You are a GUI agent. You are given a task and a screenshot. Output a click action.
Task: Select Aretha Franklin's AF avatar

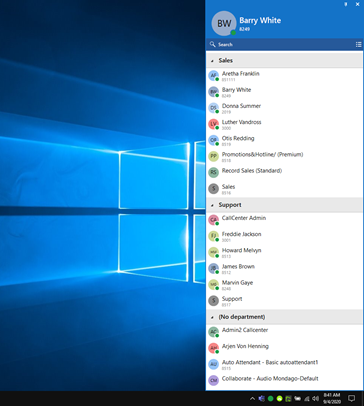(x=213, y=75)
